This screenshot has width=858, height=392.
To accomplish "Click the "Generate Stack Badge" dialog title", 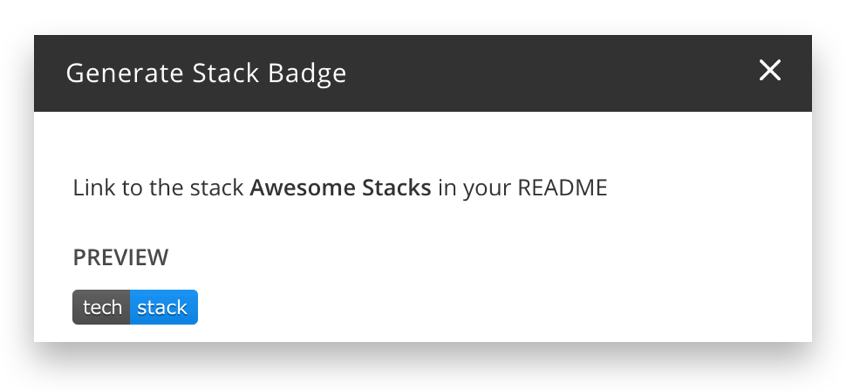I will (206, 73).
